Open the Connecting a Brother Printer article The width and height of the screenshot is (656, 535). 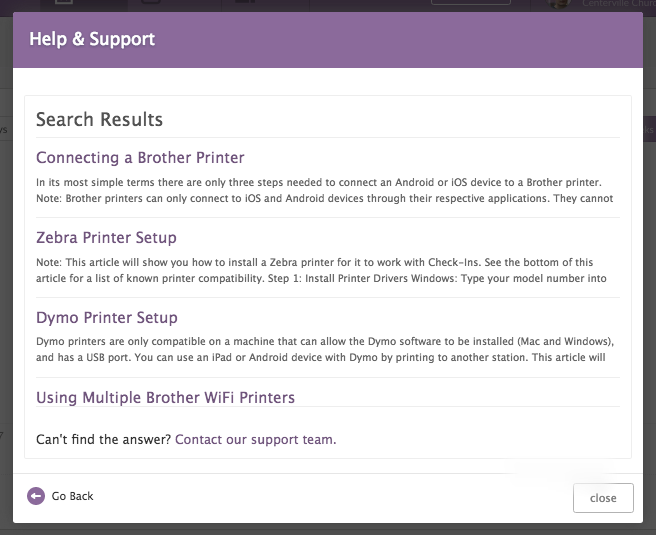click(140, 158)
